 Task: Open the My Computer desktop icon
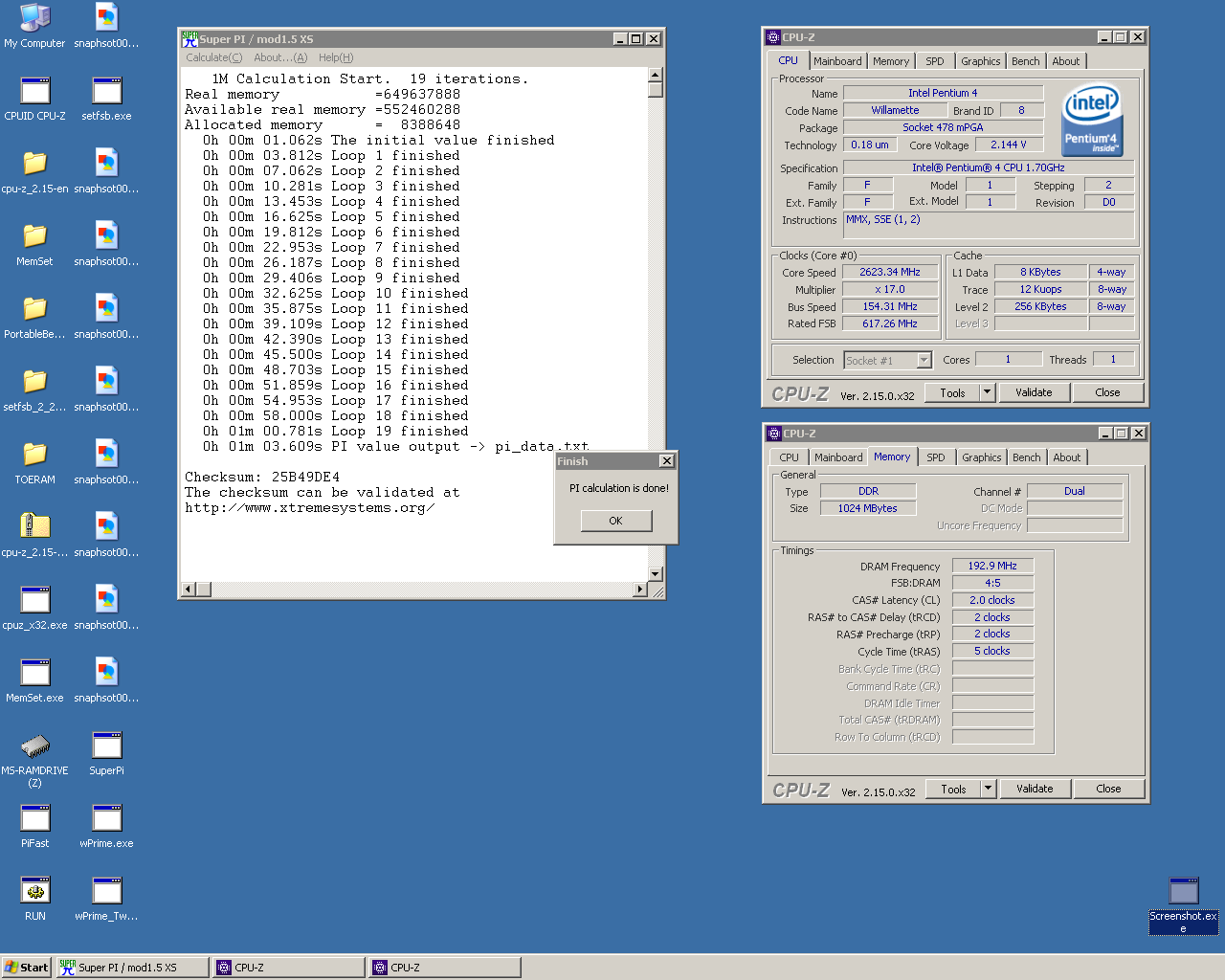point(34,26)
